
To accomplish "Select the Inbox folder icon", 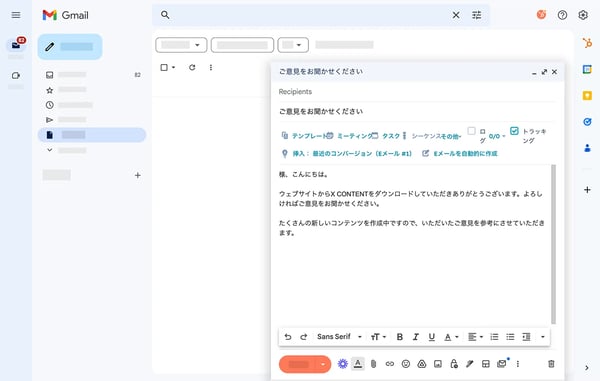I will [49, 75].
